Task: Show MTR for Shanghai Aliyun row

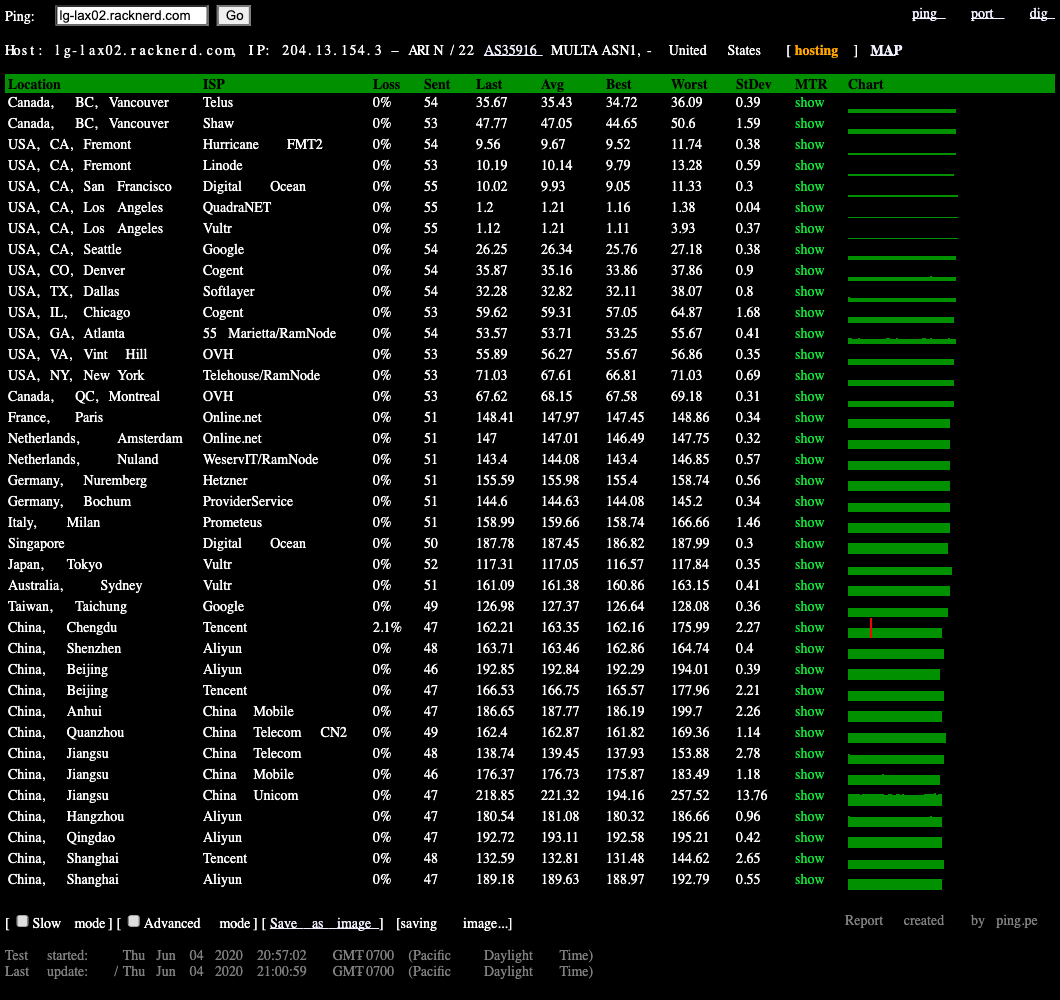Action: (x=809, y=878)
